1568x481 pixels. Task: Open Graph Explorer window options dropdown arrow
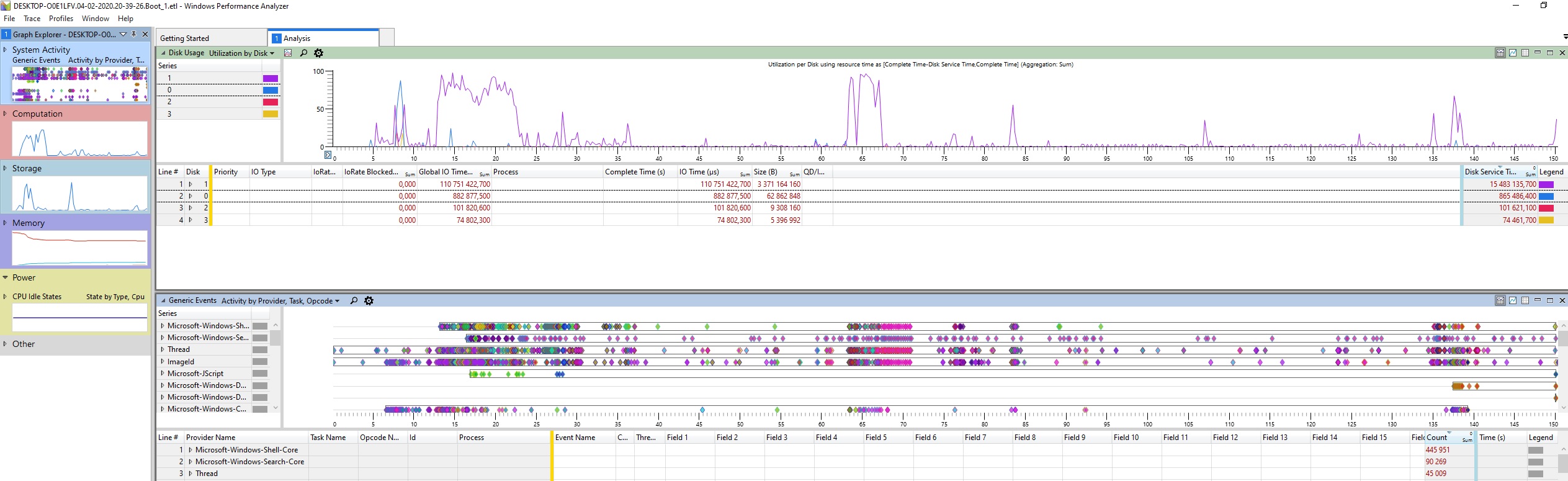click(x=123, y=34)
